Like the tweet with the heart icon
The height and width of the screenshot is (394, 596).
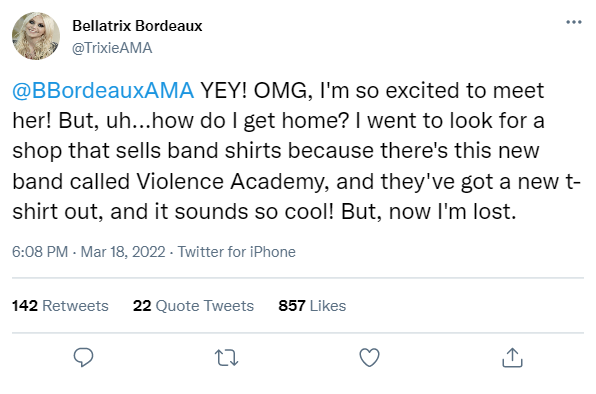click(369, 357)
